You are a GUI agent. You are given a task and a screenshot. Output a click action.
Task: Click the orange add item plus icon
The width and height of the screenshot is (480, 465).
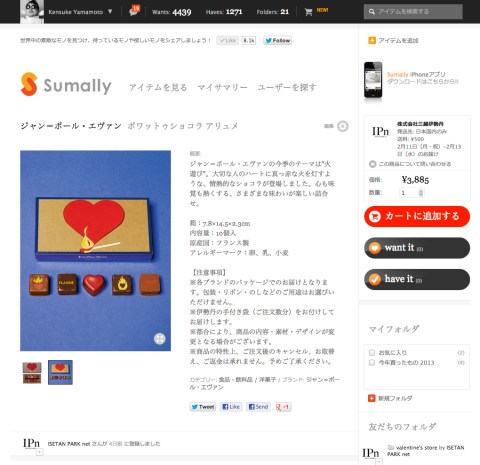coord(372,40)
